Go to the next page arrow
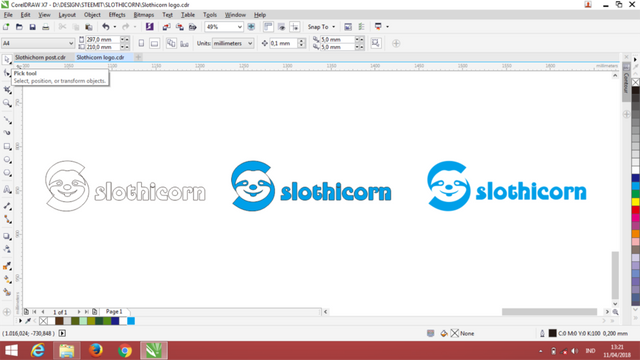This screenshot has height=360, width=640. pos(78,312)
